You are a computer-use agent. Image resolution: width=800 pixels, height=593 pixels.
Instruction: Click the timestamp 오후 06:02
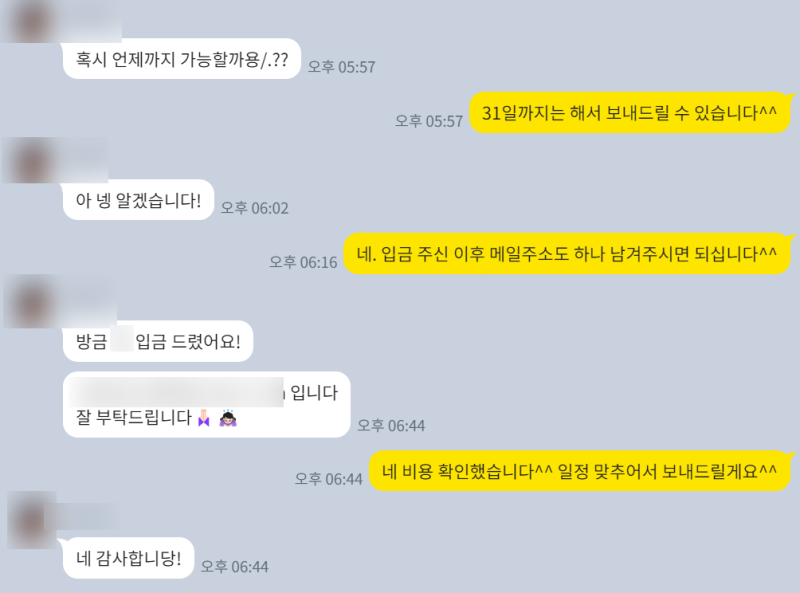(255, 208)
